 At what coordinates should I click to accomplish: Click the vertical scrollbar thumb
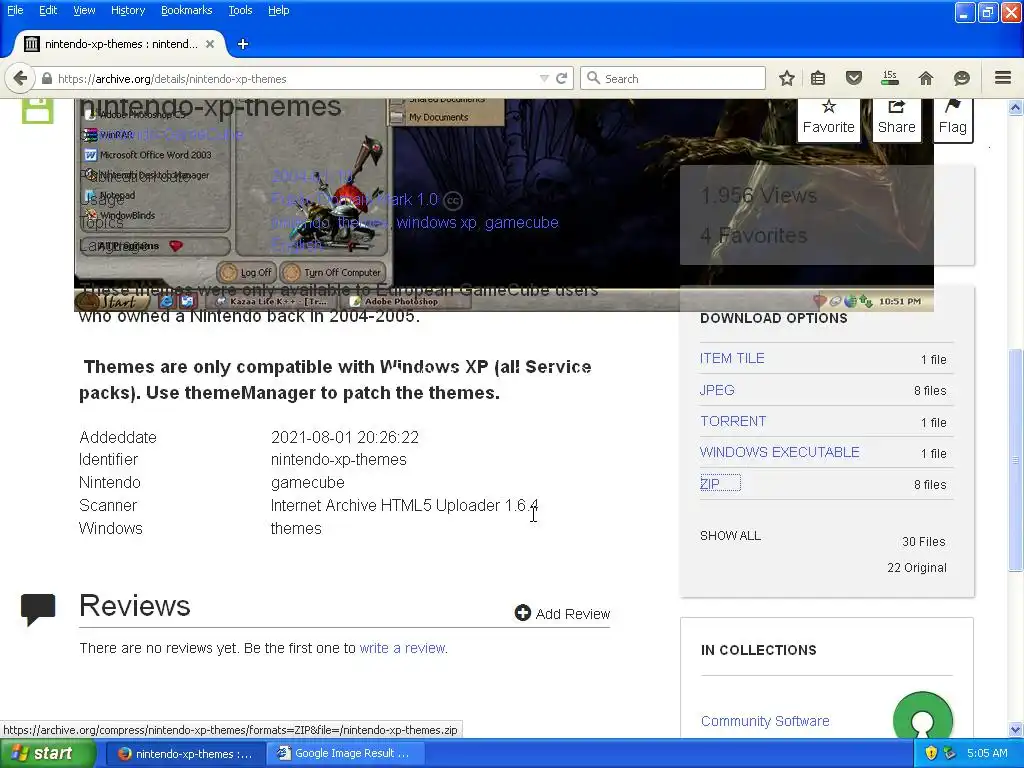(x=1016, y=460)
